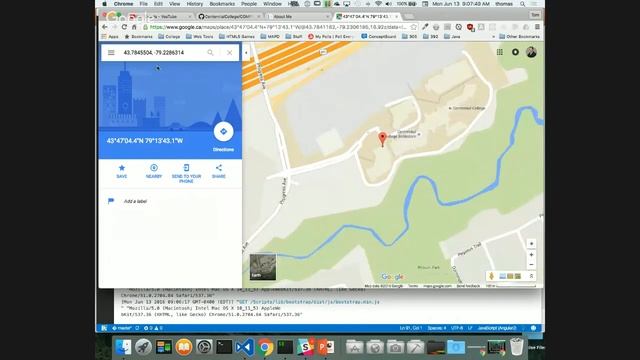
Task: Click the red map pin marker
Action: [382, 139]
